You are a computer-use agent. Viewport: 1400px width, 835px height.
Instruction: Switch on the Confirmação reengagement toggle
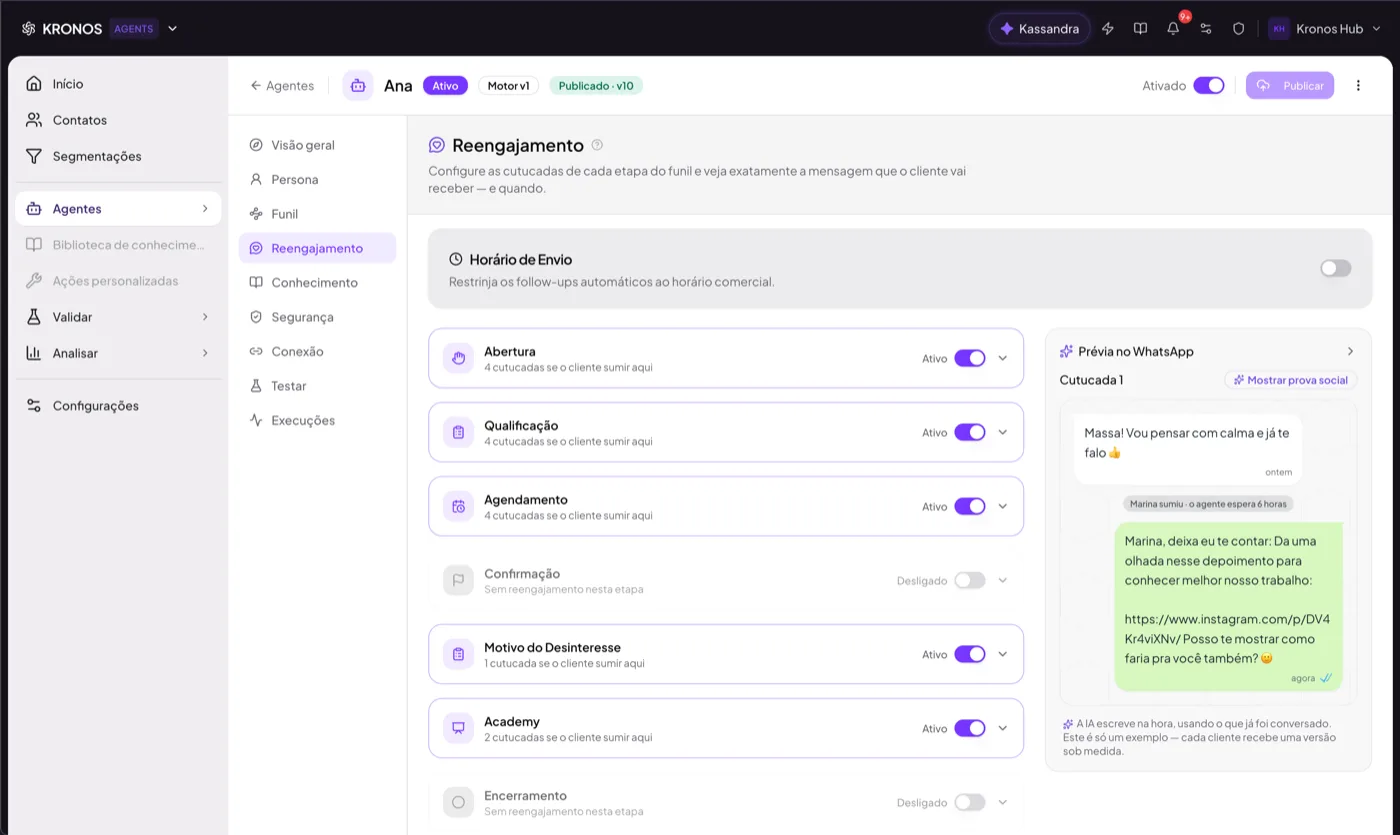970,580
